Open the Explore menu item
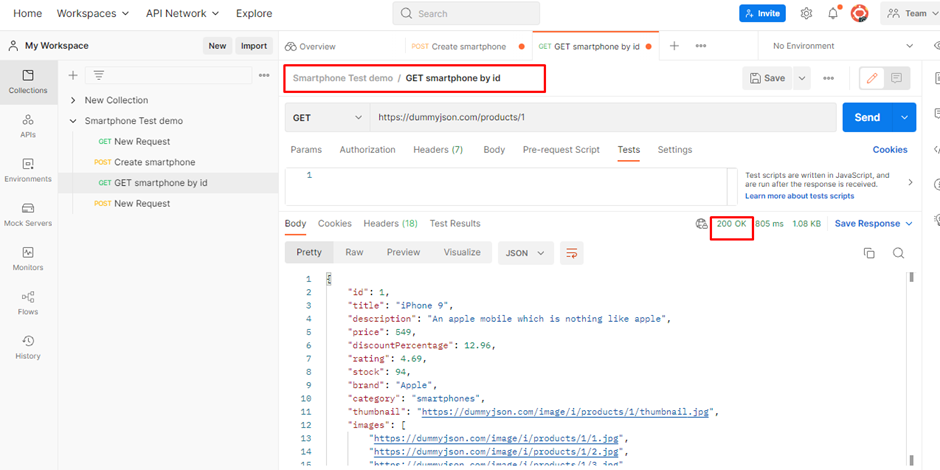Viewport: 940px width, 470px height. point(254,13)
